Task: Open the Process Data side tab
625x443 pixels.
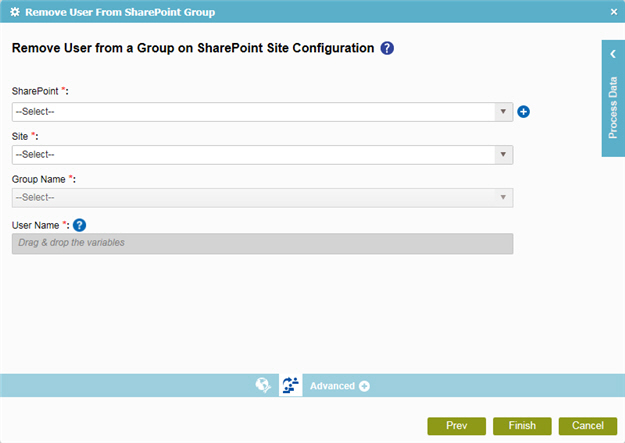Action: [x=613, y=108]
